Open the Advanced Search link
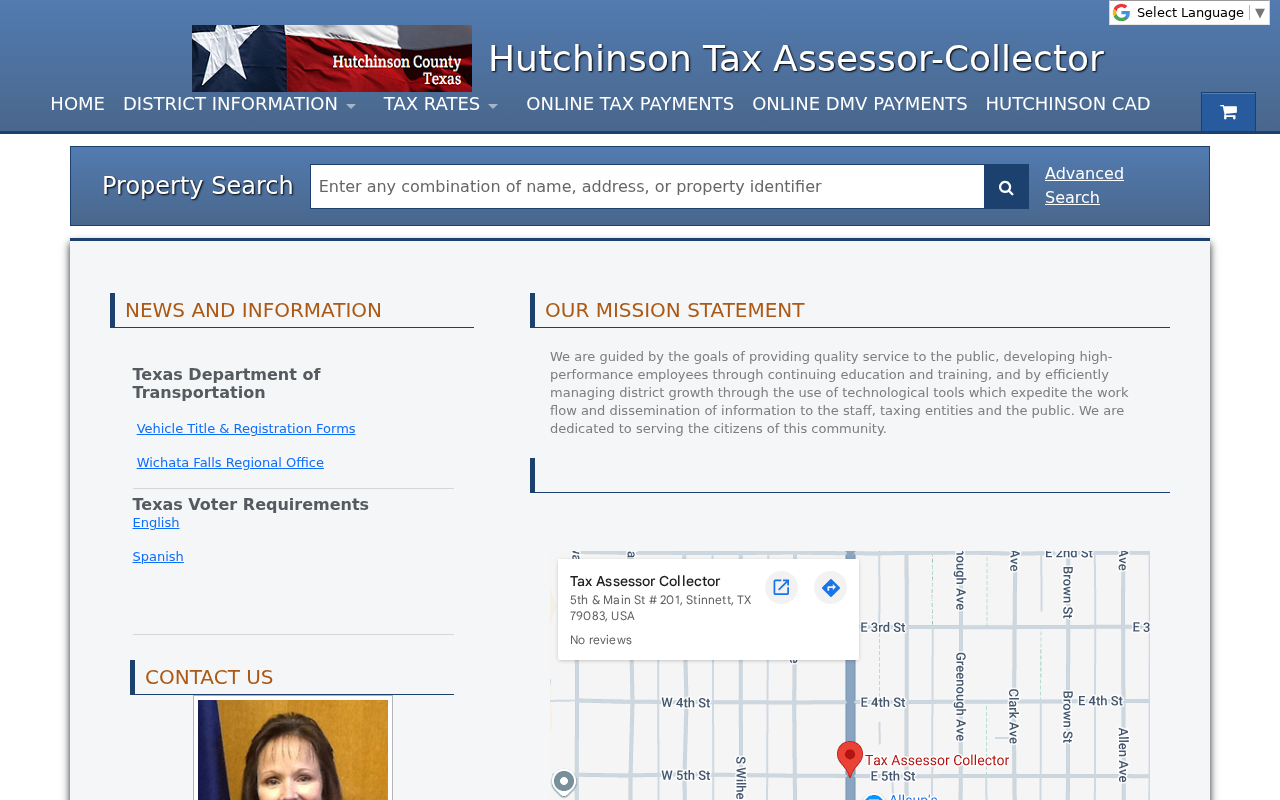This screenshot has width=1280, height=800. pyautogui.click(x=1084, y=186)
